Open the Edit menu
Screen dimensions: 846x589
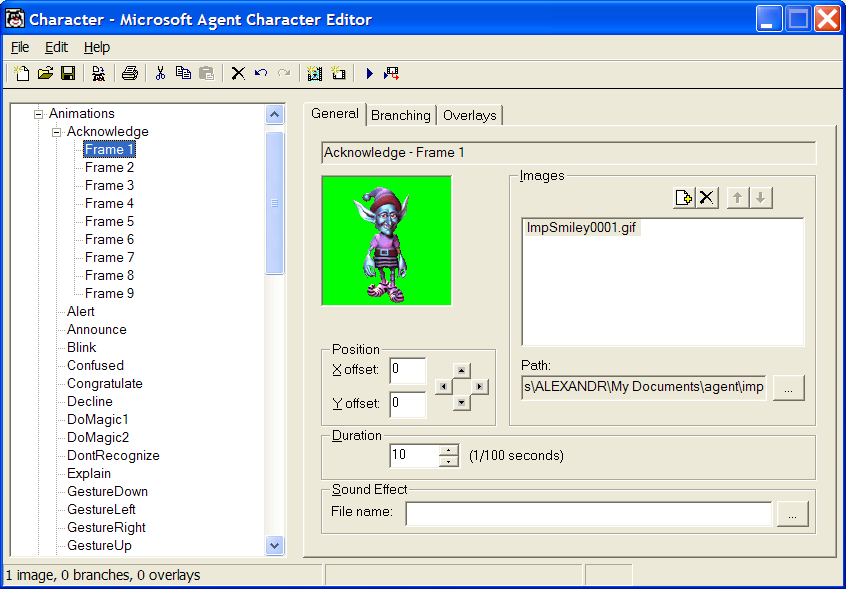(x=56, y=47)
